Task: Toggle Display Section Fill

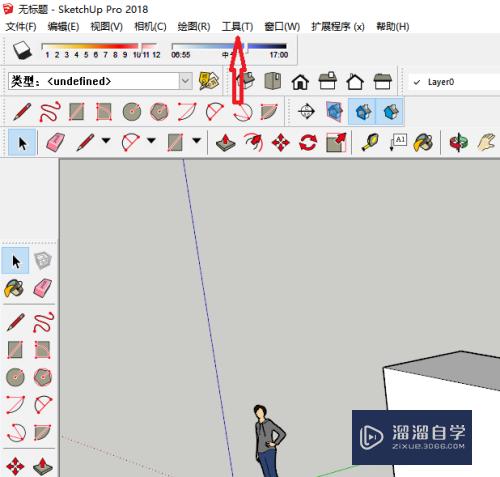Action: [390, 111]
